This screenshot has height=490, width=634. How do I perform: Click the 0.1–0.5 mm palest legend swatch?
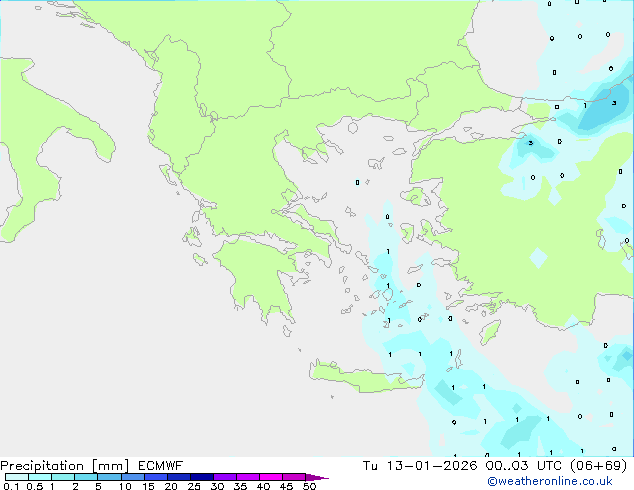17,477
